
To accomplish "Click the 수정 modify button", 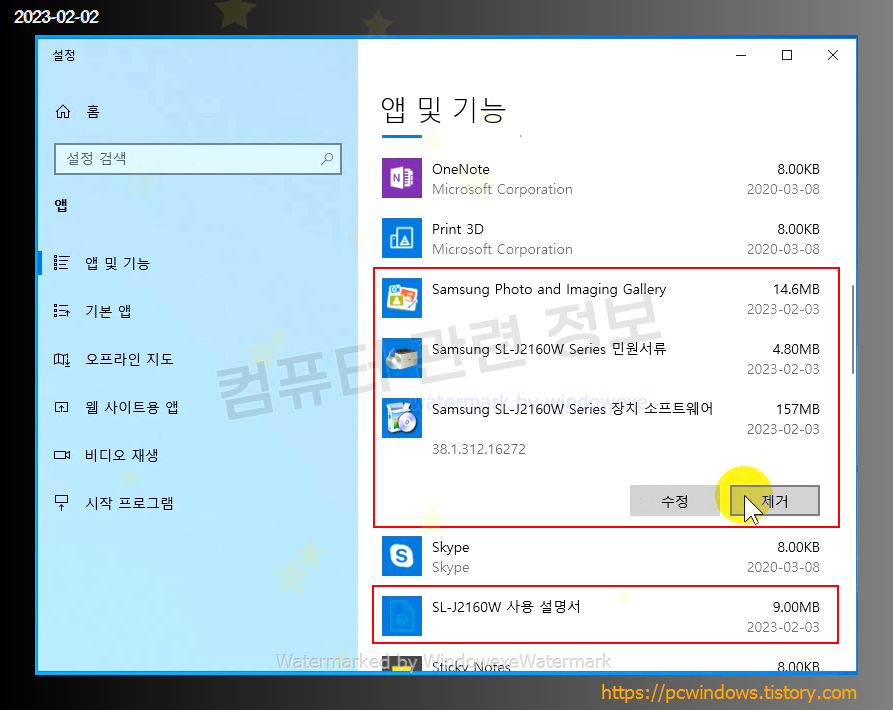I will click(674, 501).
